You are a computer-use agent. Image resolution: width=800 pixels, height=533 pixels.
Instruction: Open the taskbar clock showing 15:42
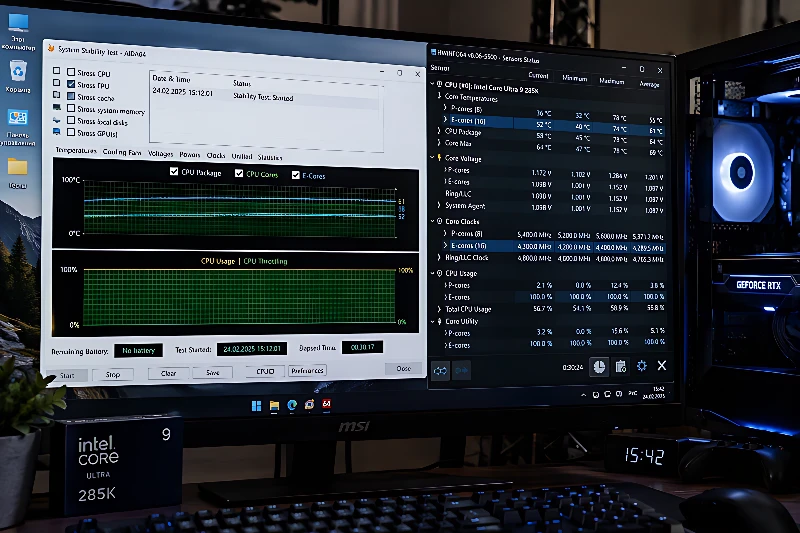pos(654,393)
